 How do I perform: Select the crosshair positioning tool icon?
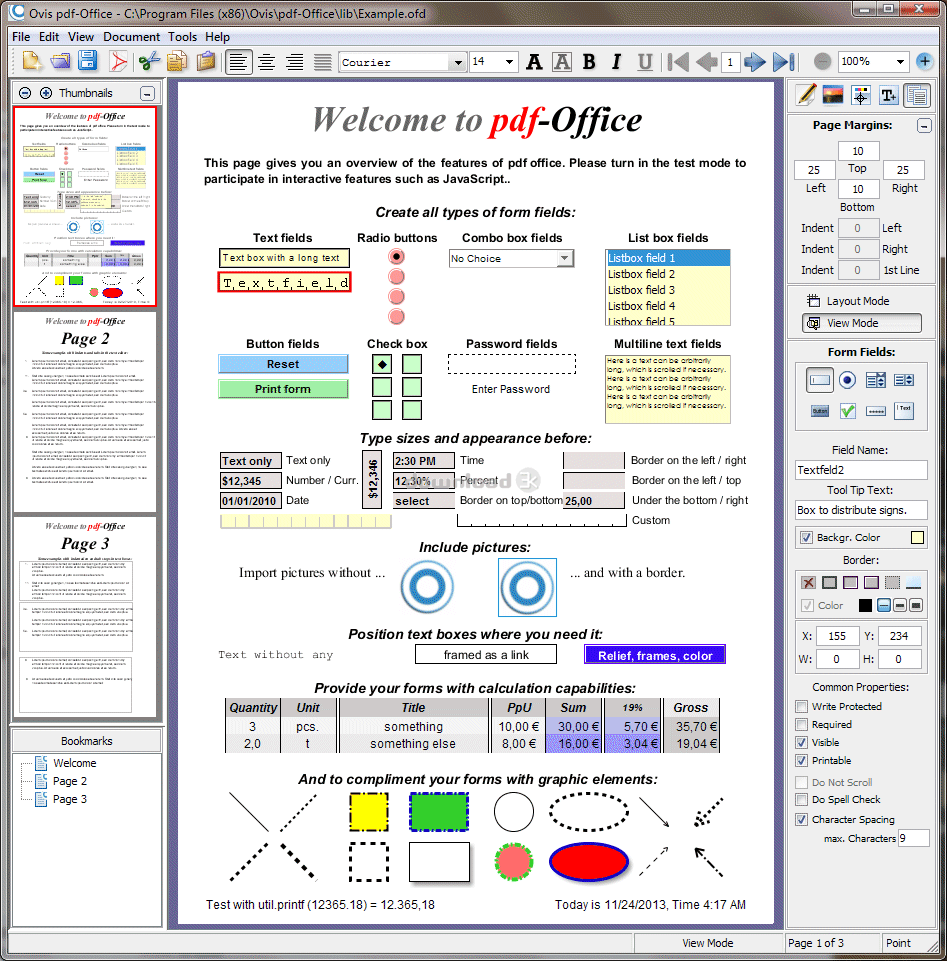(861, 96)
